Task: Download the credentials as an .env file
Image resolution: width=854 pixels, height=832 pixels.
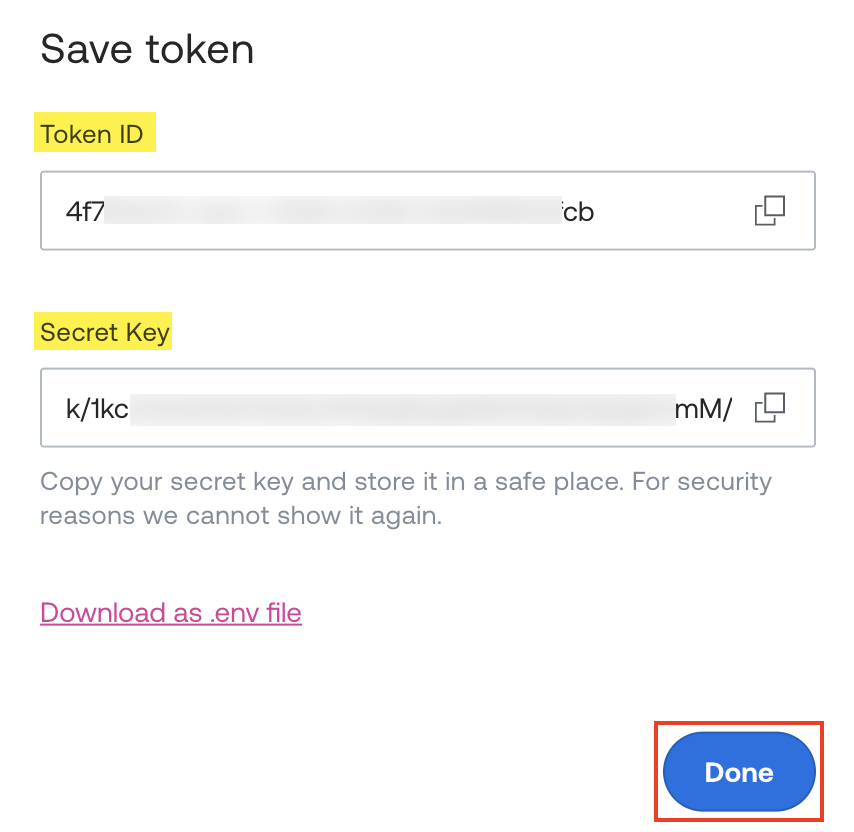Action: [x=170, y=612]
